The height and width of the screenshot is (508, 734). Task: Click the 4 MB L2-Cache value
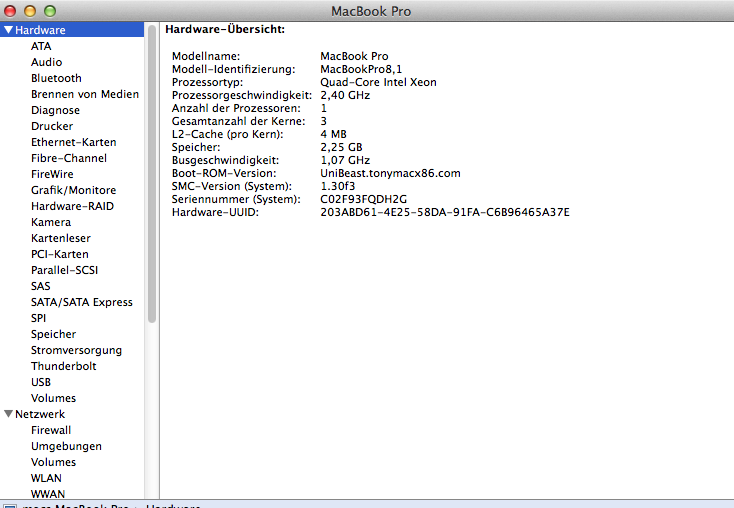(333, 134)
